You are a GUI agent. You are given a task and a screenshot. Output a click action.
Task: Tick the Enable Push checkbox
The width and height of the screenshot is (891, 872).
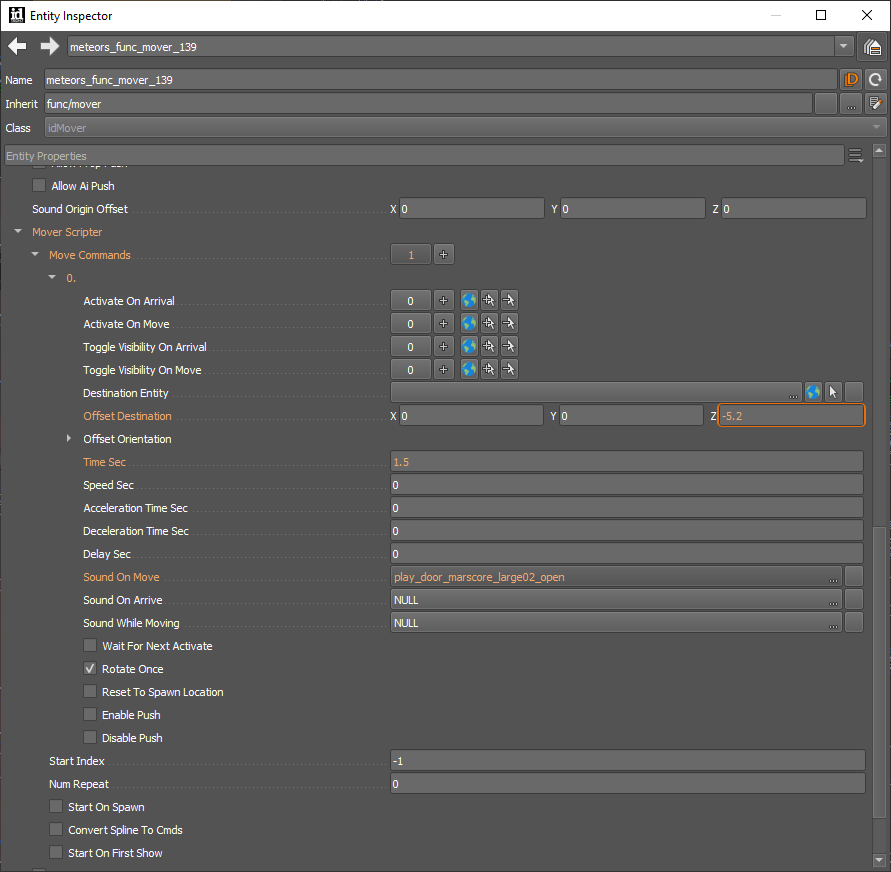point(90,715)
